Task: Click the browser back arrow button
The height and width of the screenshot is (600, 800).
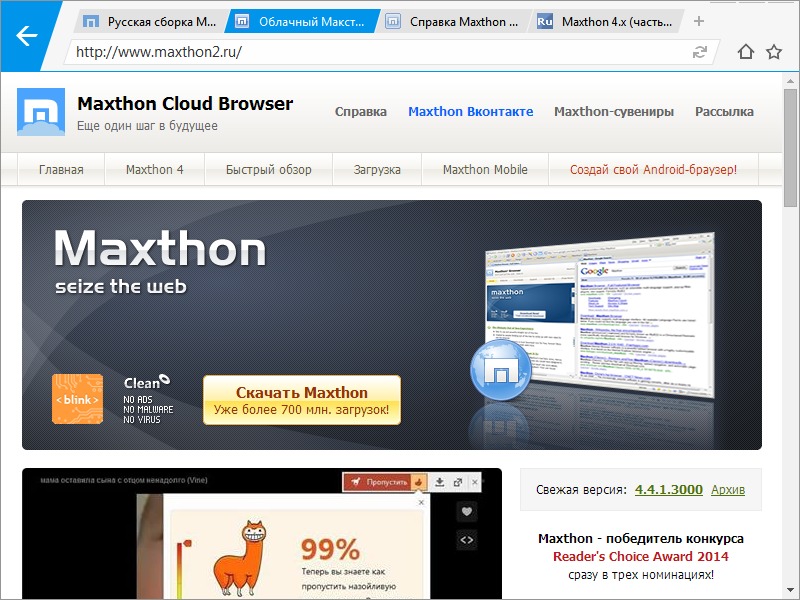Action: (26, 37)
